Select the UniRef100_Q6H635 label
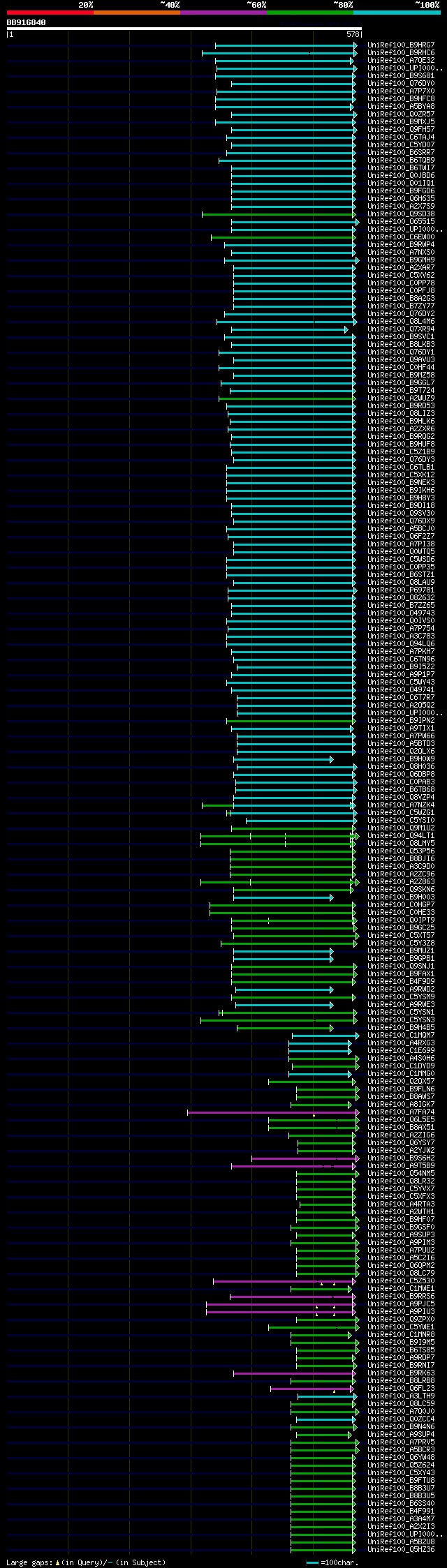This screenshot has height=1568, width=447. [401, 198]
